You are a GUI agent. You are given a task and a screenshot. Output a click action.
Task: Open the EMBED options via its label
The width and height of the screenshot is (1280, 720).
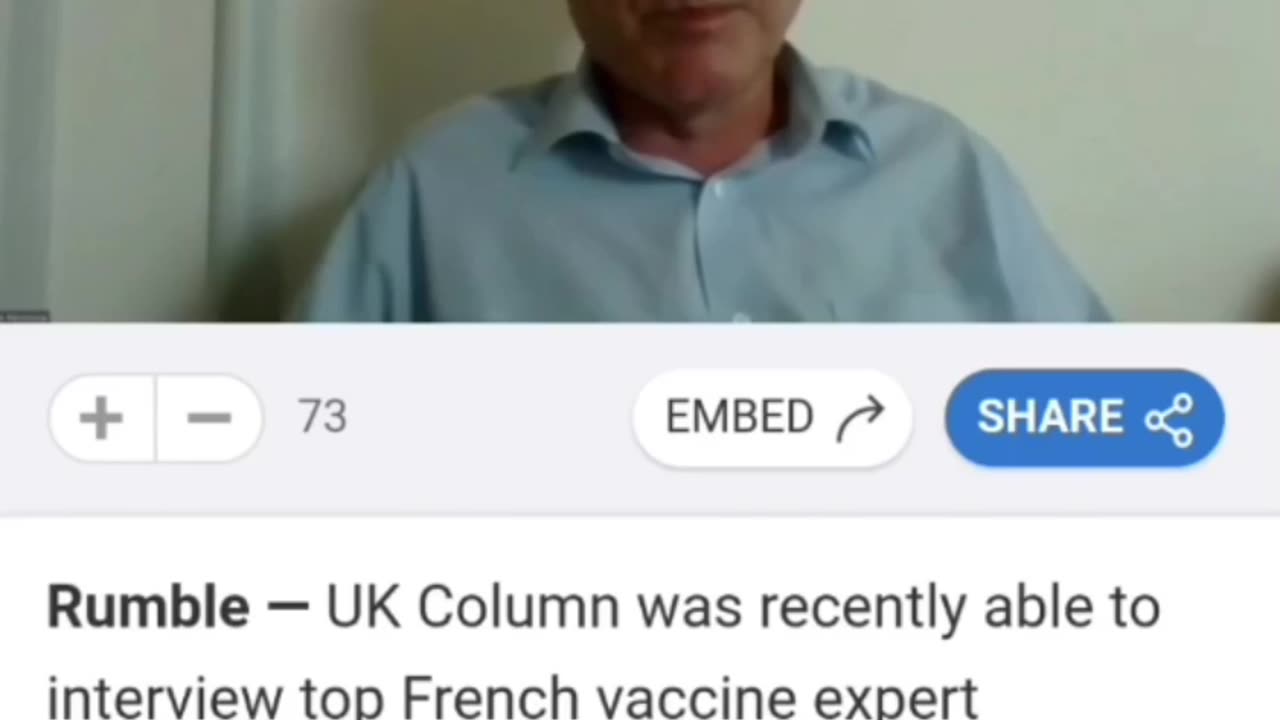(740, 417)
